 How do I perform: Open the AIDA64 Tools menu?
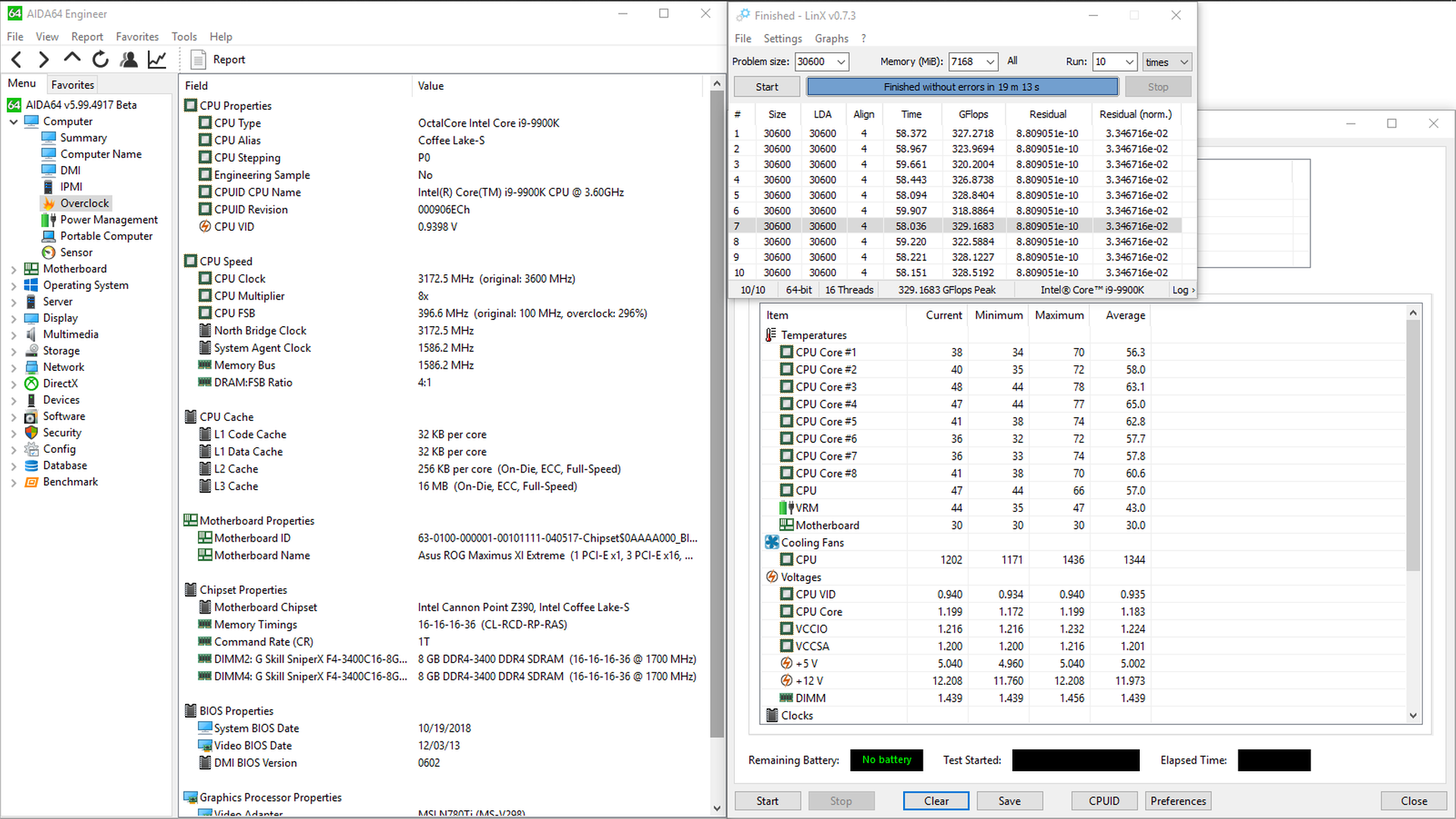pyautogui.click(x=184, y=36)
